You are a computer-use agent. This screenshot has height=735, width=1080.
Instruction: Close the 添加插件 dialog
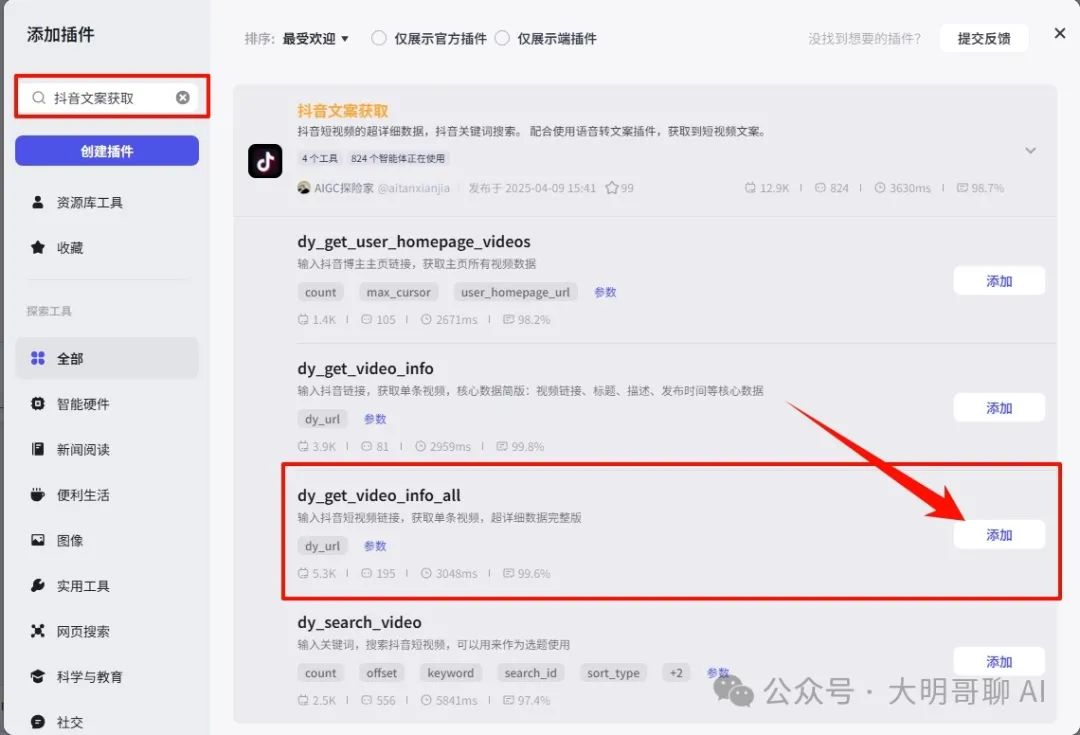(x=1059, y=33)
